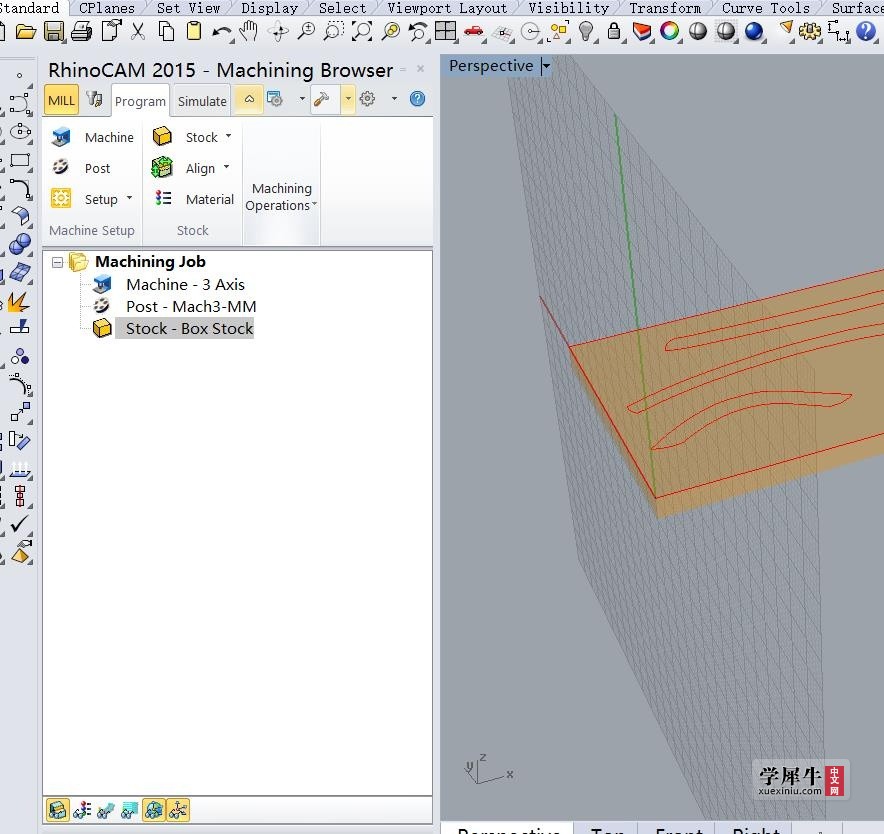
Task: Activate the Pan hand tool
Action: coord(249,32)
